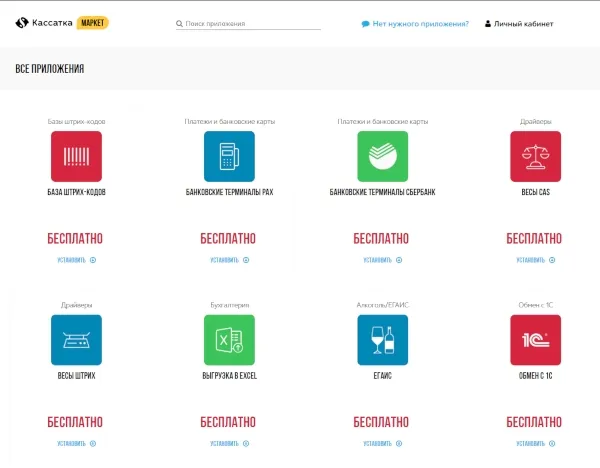Click the Все приложения heading

click(50, 69)
